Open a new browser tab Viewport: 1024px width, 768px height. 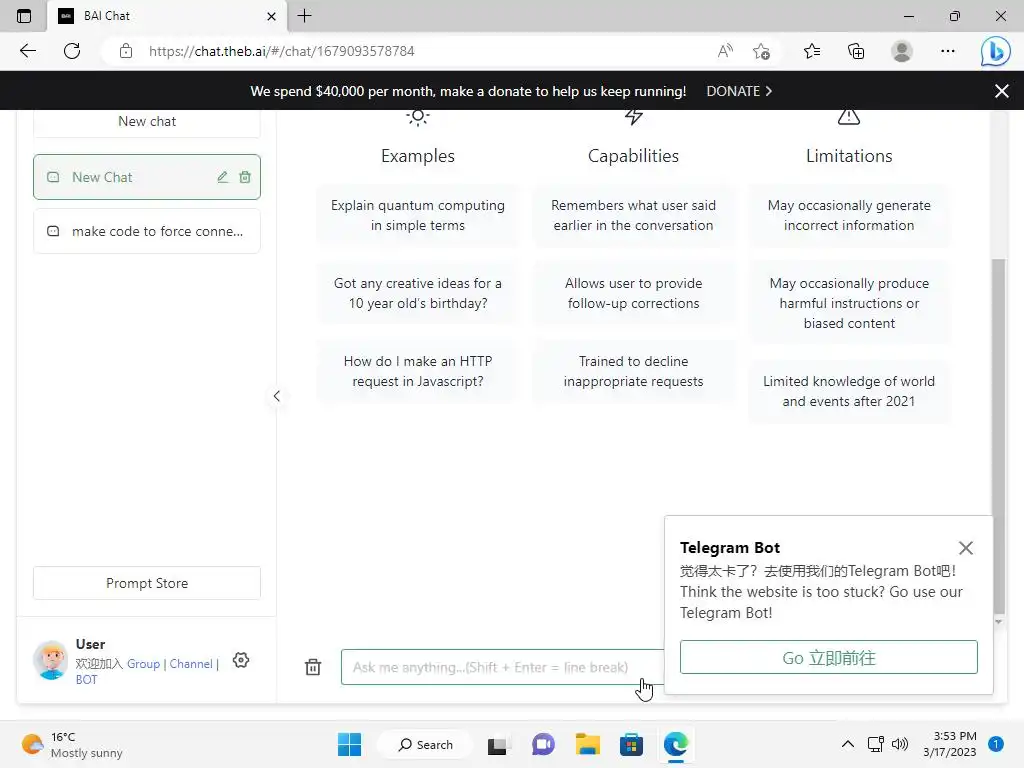304,16
